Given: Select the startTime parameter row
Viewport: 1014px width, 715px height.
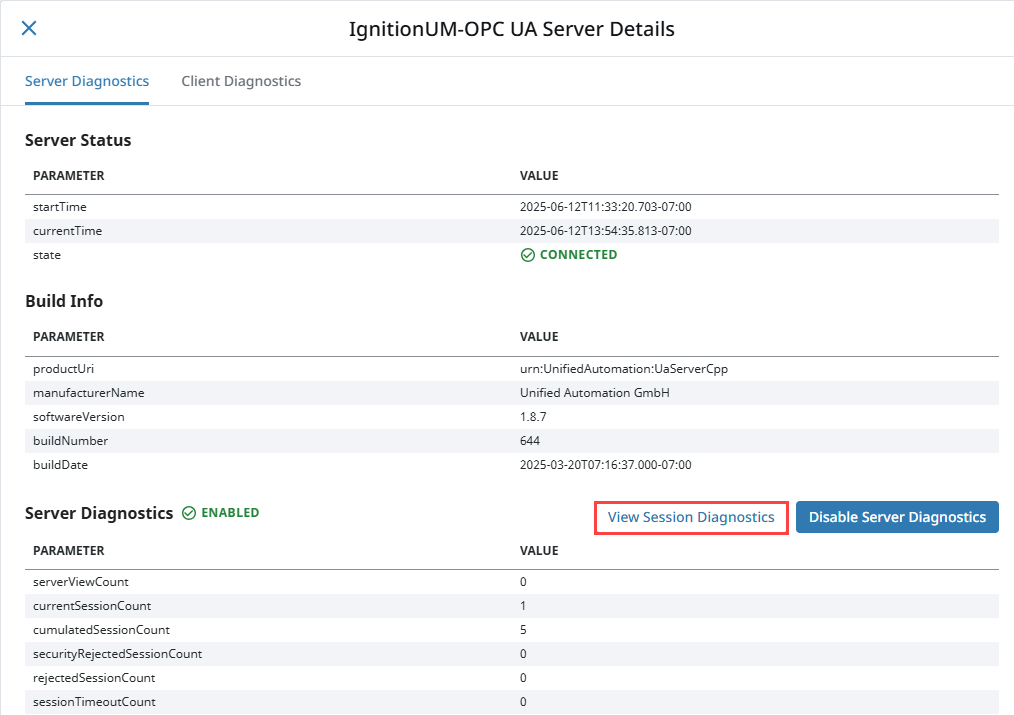Looking at the screenshot, I should point(512,207).
